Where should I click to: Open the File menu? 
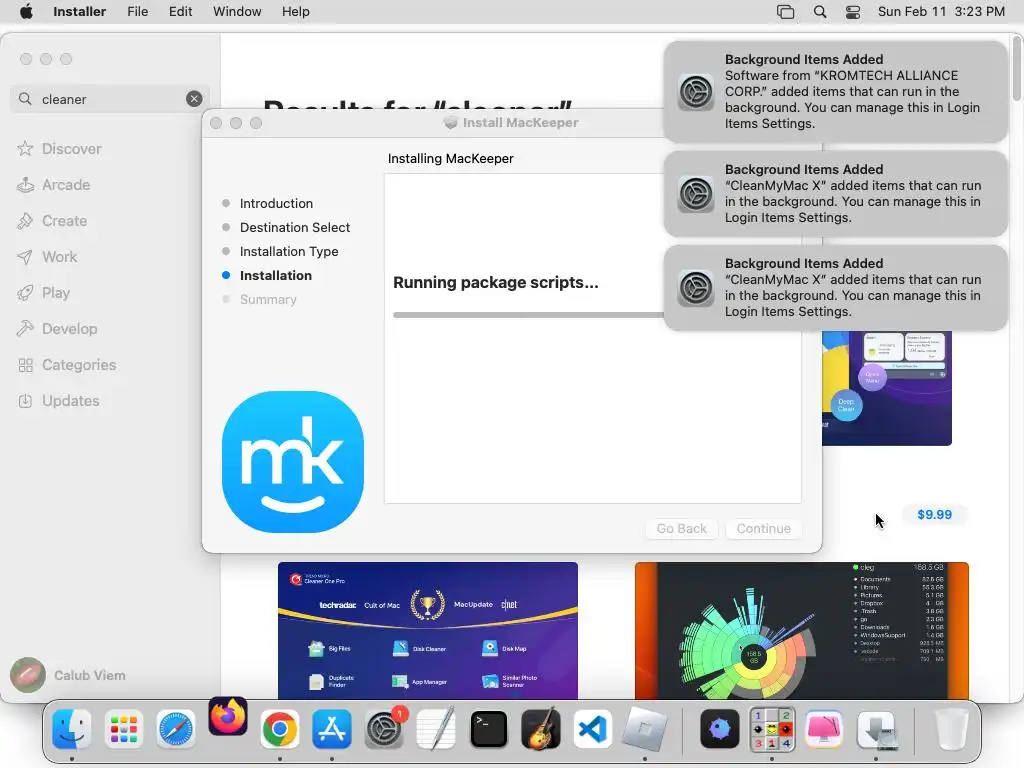[x=137, y=12]
